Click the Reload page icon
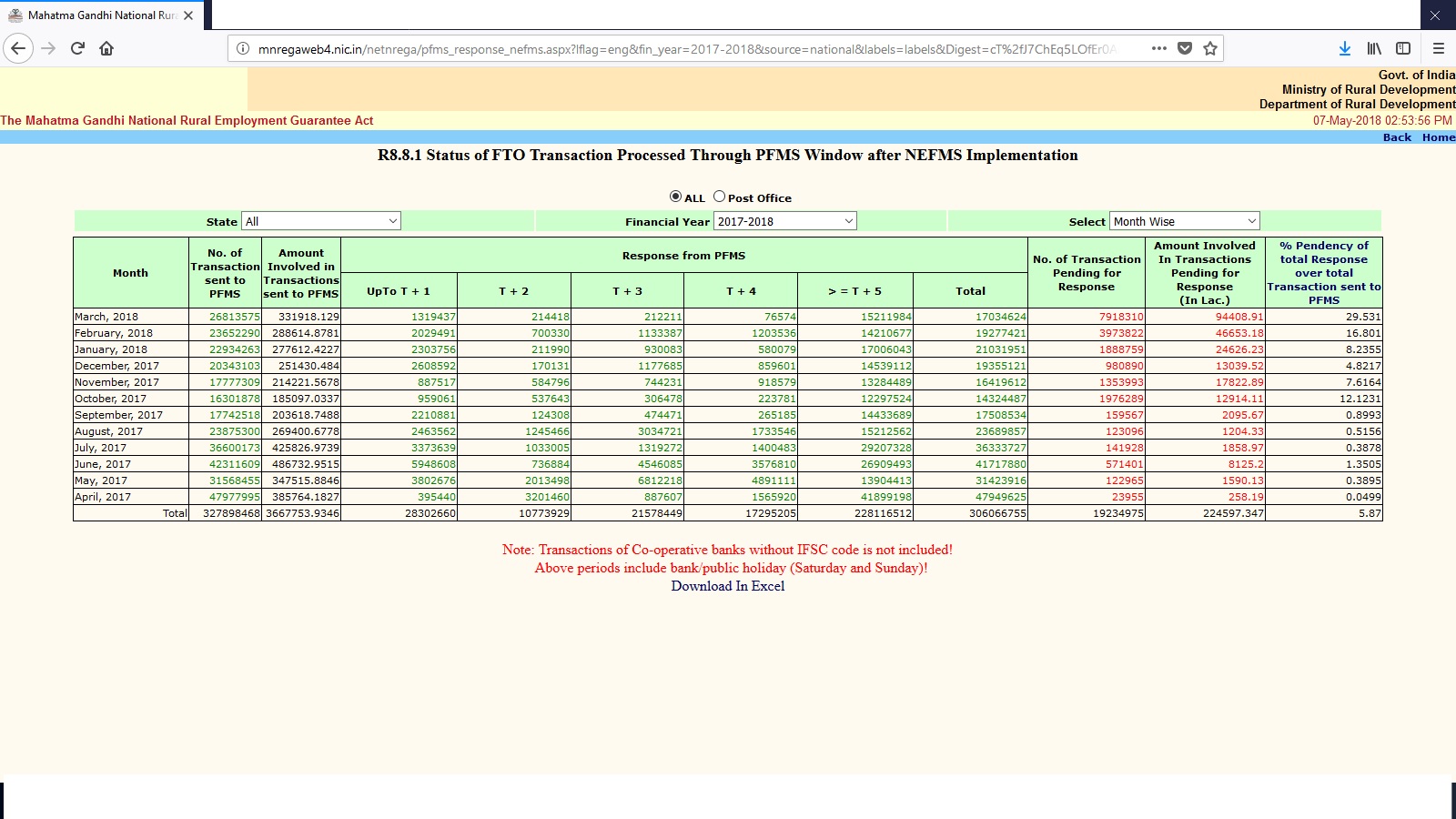The height and width of the screenshot is (819, 1456). point(77,48)
